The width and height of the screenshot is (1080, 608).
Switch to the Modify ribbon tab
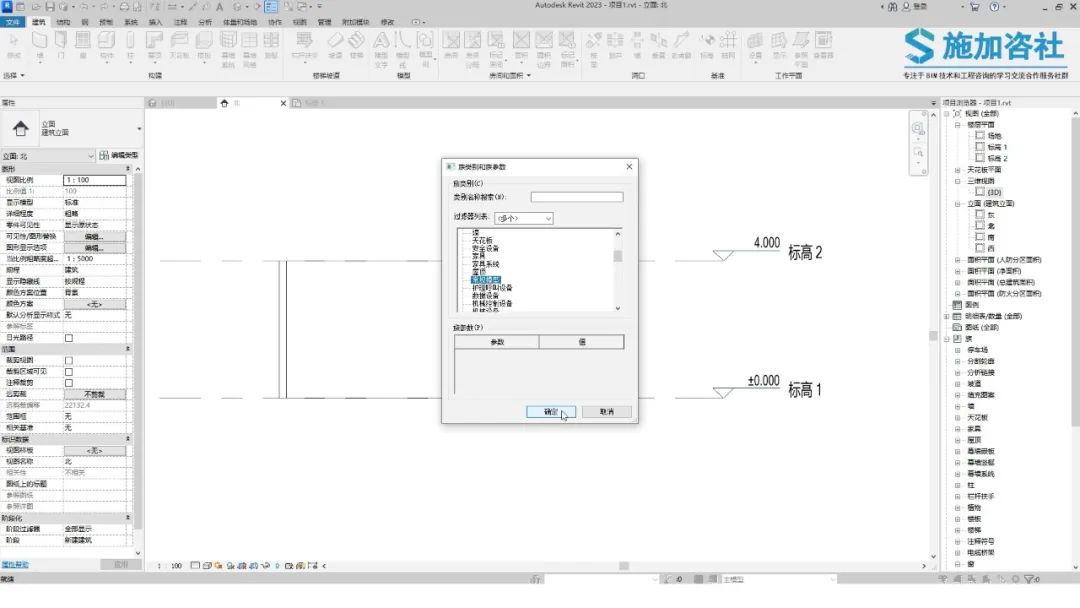coord(388,22)
